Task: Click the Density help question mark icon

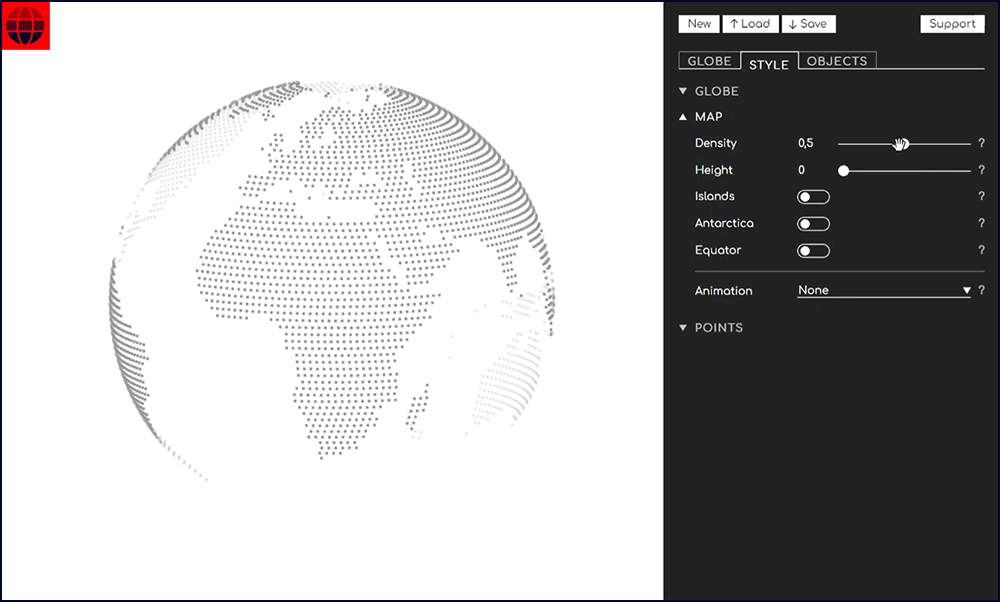Action: 981,143
